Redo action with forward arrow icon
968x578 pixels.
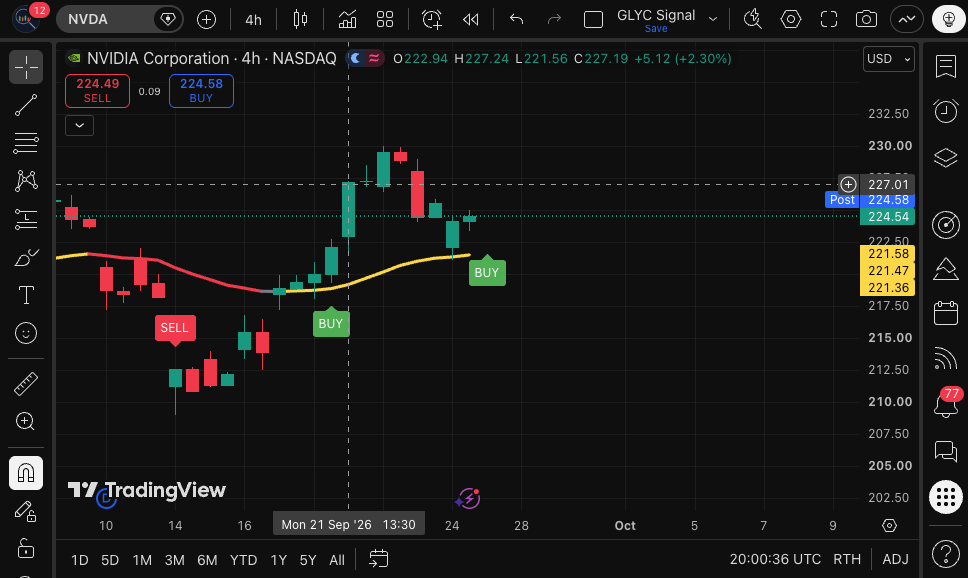(x=554, y=20)
